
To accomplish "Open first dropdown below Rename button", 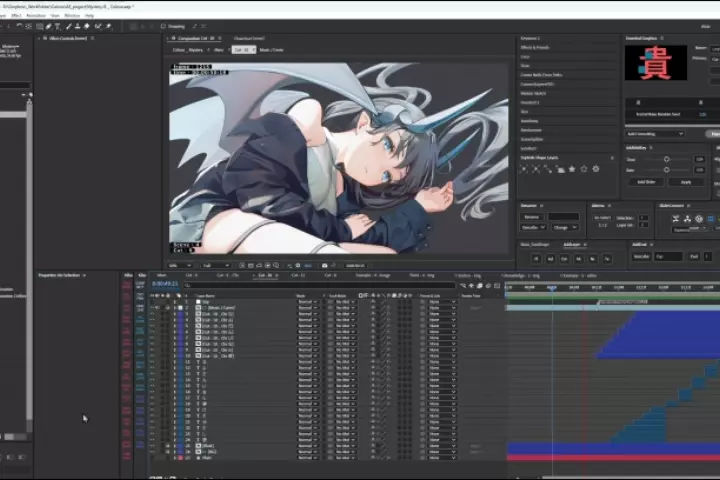I will (533, 228).
